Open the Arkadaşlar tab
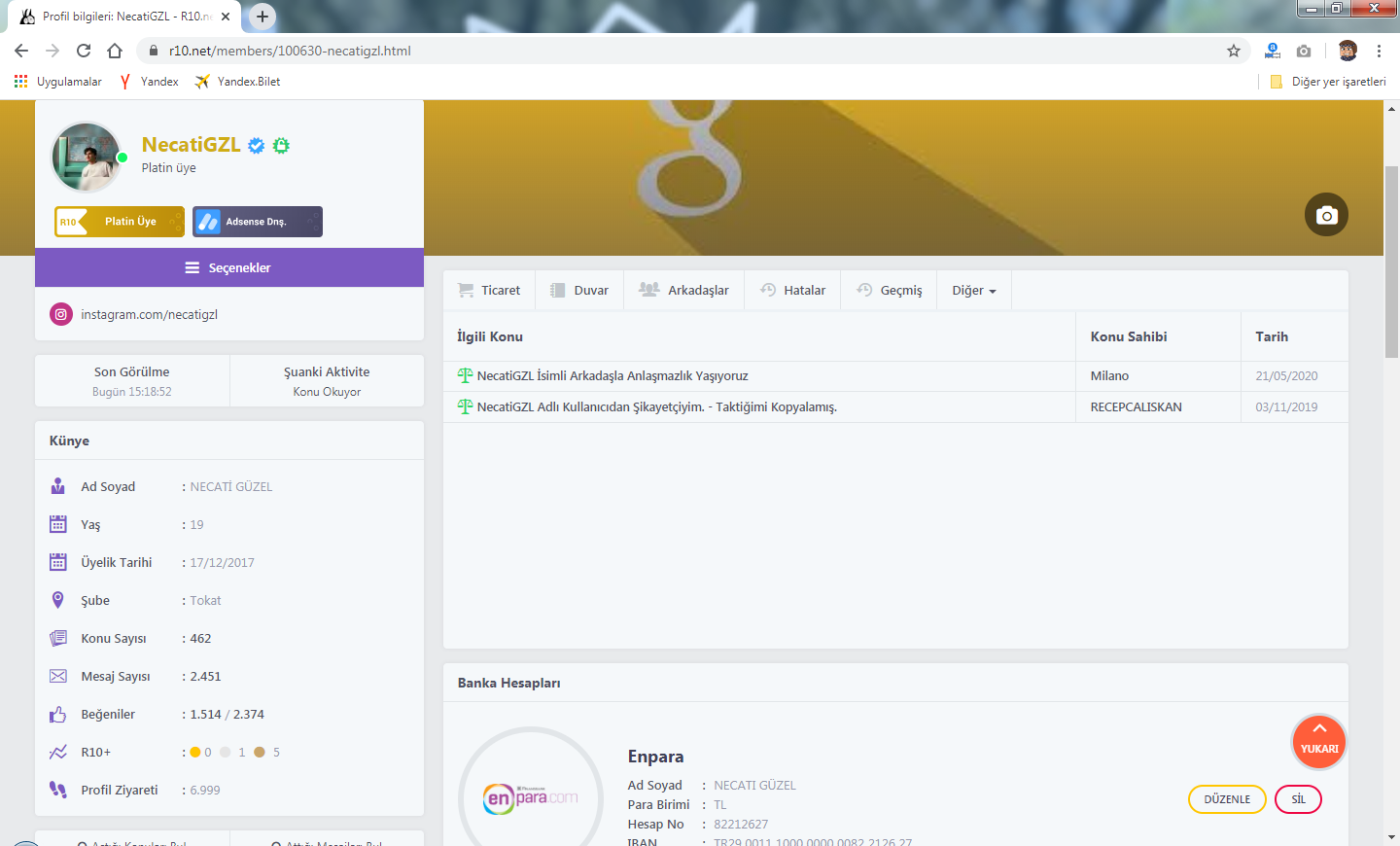The image size is (1400, 846). 684,290
